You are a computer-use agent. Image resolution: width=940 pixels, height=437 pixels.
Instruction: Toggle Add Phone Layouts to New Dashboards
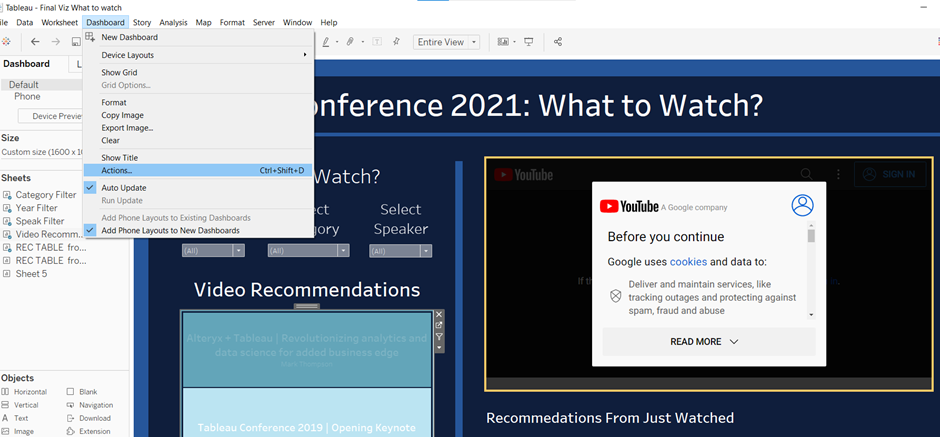tap(170, 230)
